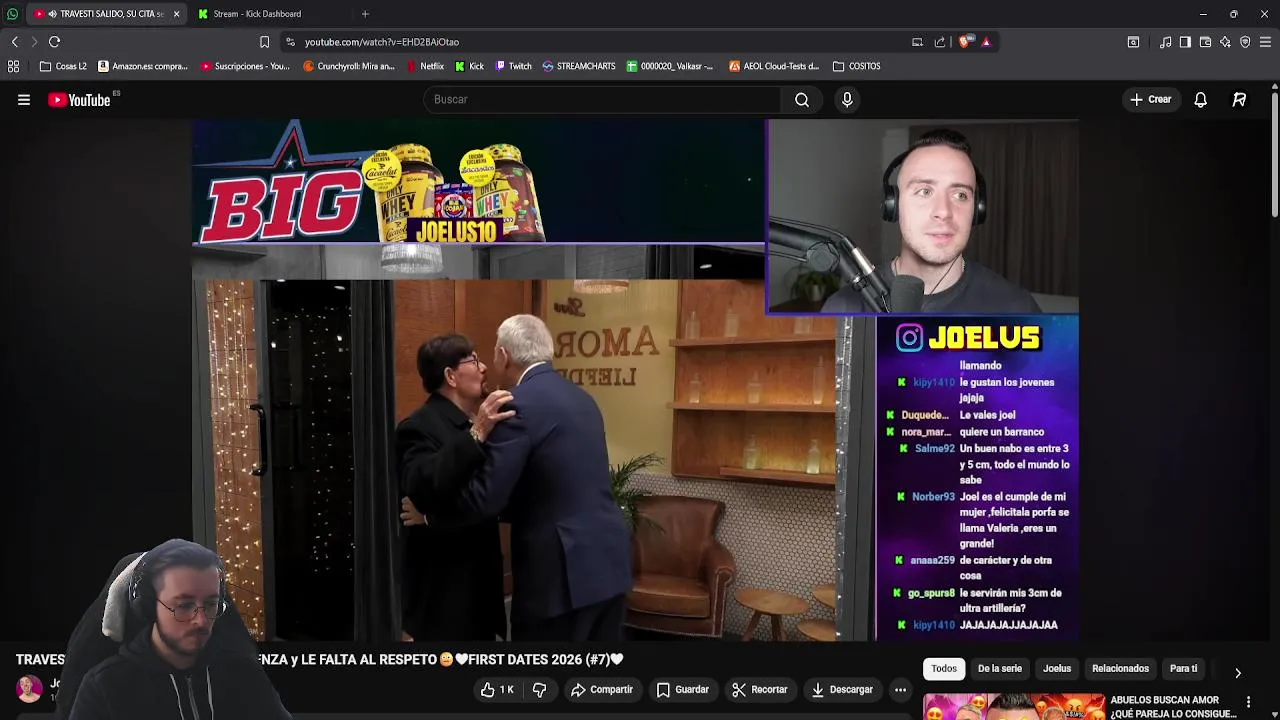Select the Todos filter chip
Screen dimensions: 1280x720
pyautogui.click(x=944, y=668)
